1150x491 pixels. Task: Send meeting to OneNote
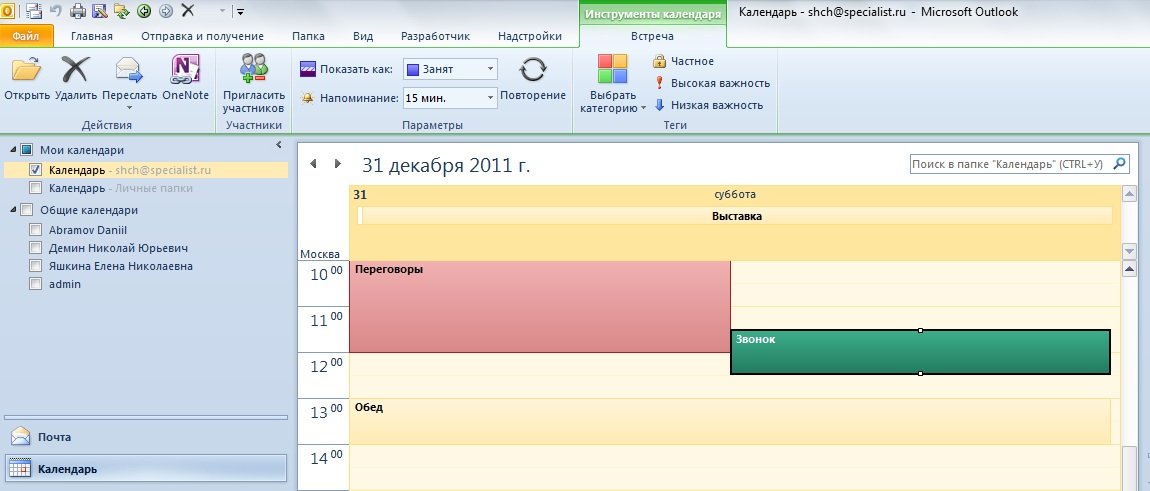(185, 72)
